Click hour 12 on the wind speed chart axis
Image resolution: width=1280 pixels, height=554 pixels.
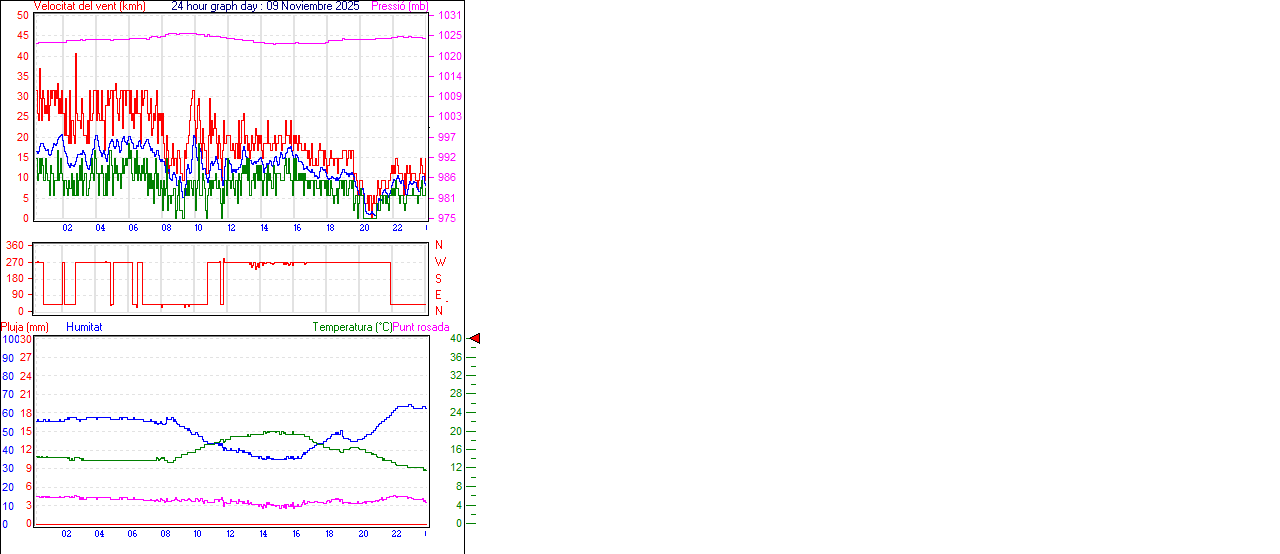pyautogui.click(x=231, y=228)
